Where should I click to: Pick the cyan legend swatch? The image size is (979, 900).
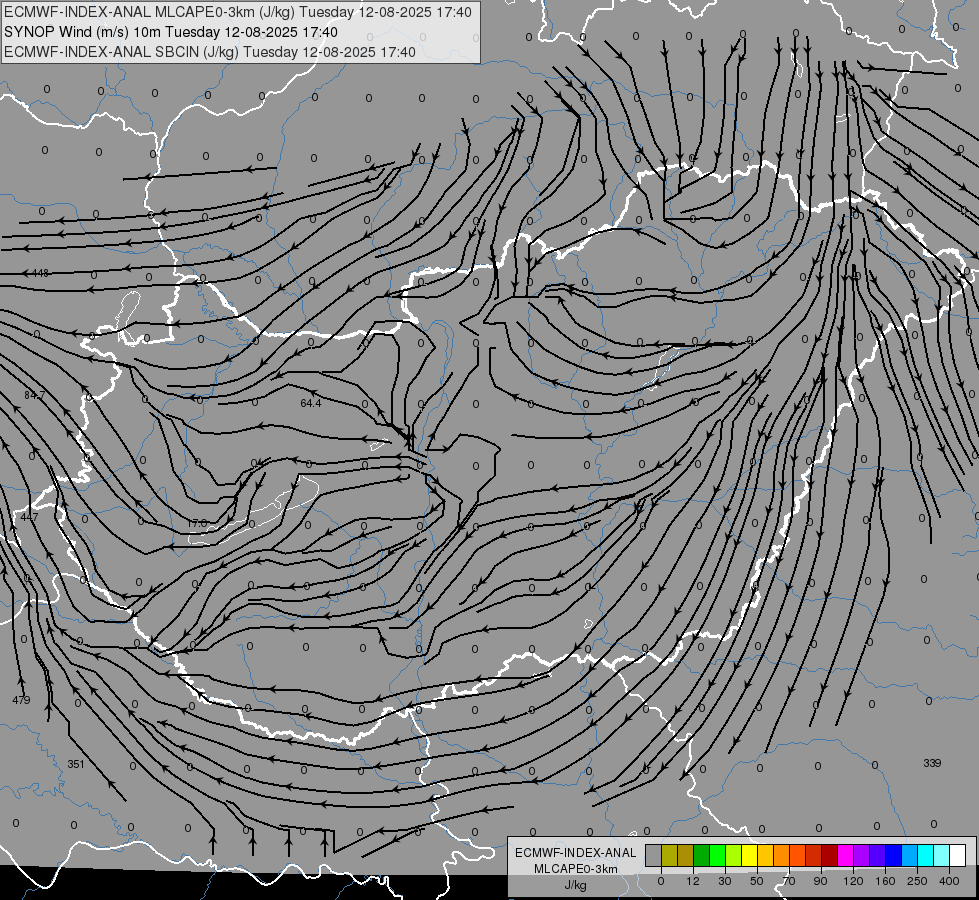coord(926,855)
